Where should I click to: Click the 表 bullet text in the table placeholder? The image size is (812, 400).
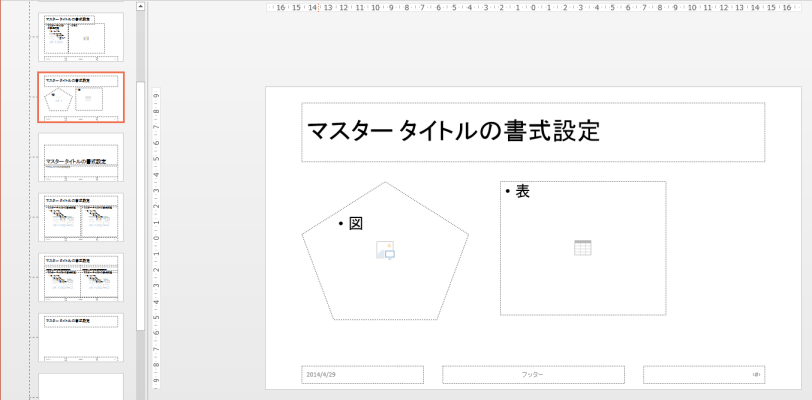(523, 192)
